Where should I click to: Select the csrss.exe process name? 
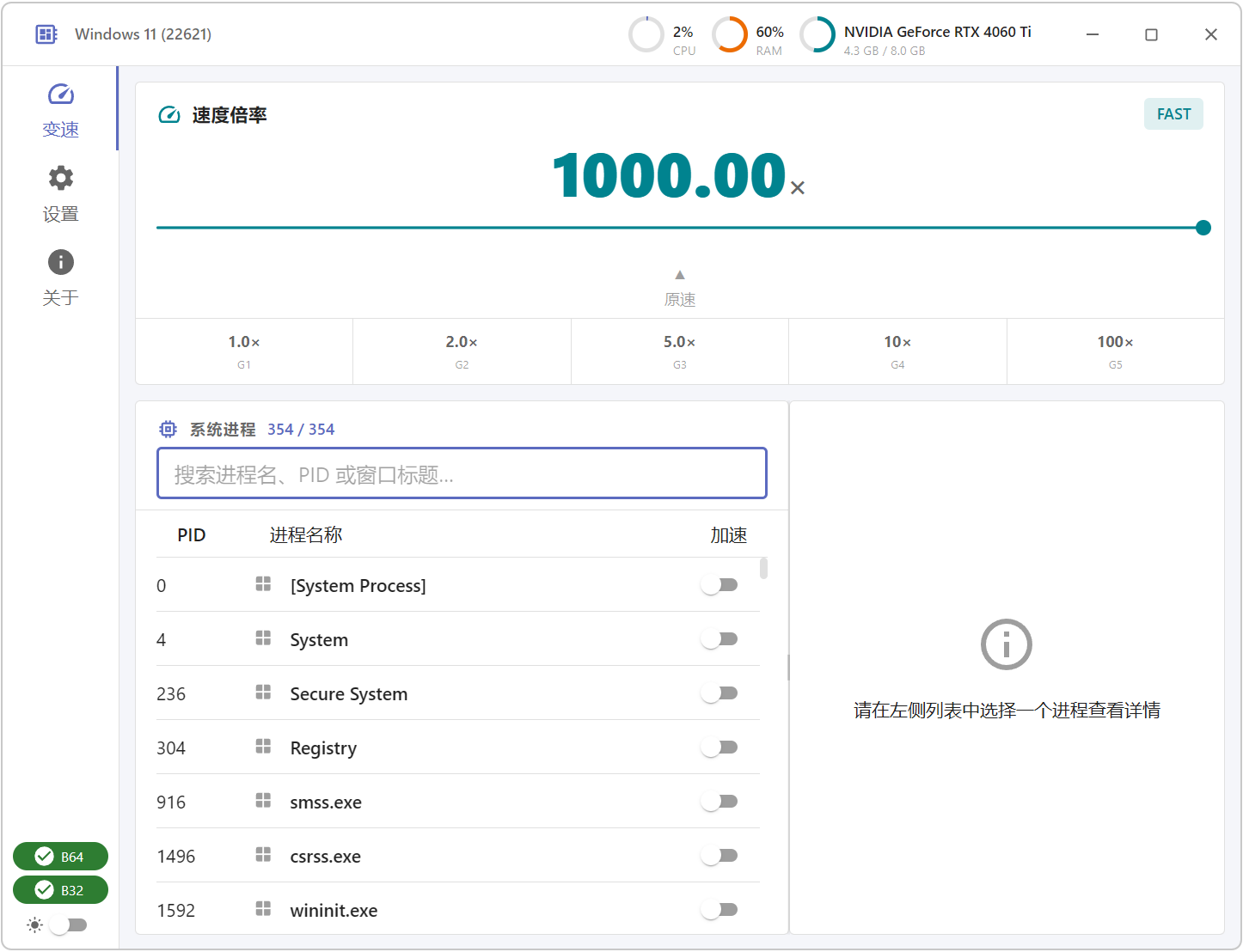(x=325, y=857)
